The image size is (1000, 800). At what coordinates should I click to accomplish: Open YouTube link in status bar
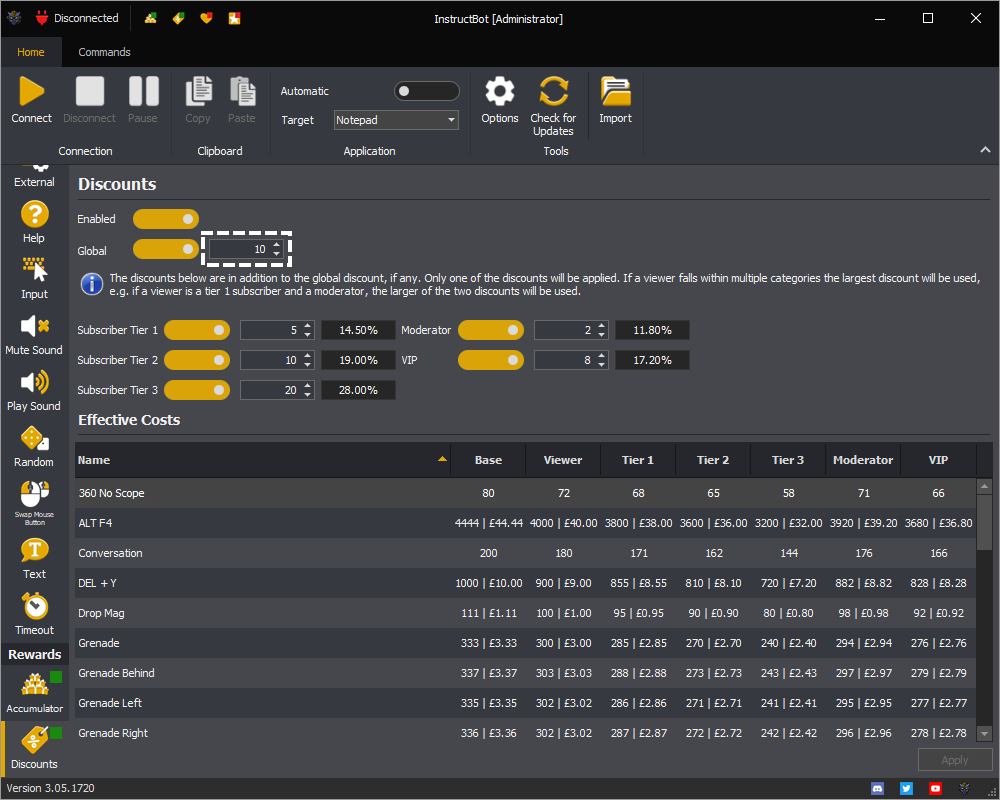pos(936,789)
